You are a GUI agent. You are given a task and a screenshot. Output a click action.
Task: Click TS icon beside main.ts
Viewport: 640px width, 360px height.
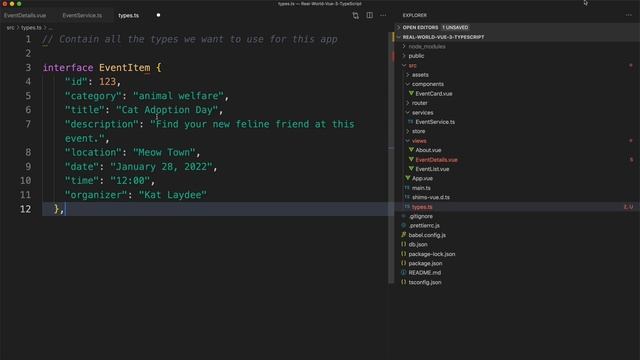pyautogui.click(x=407, y=188)
